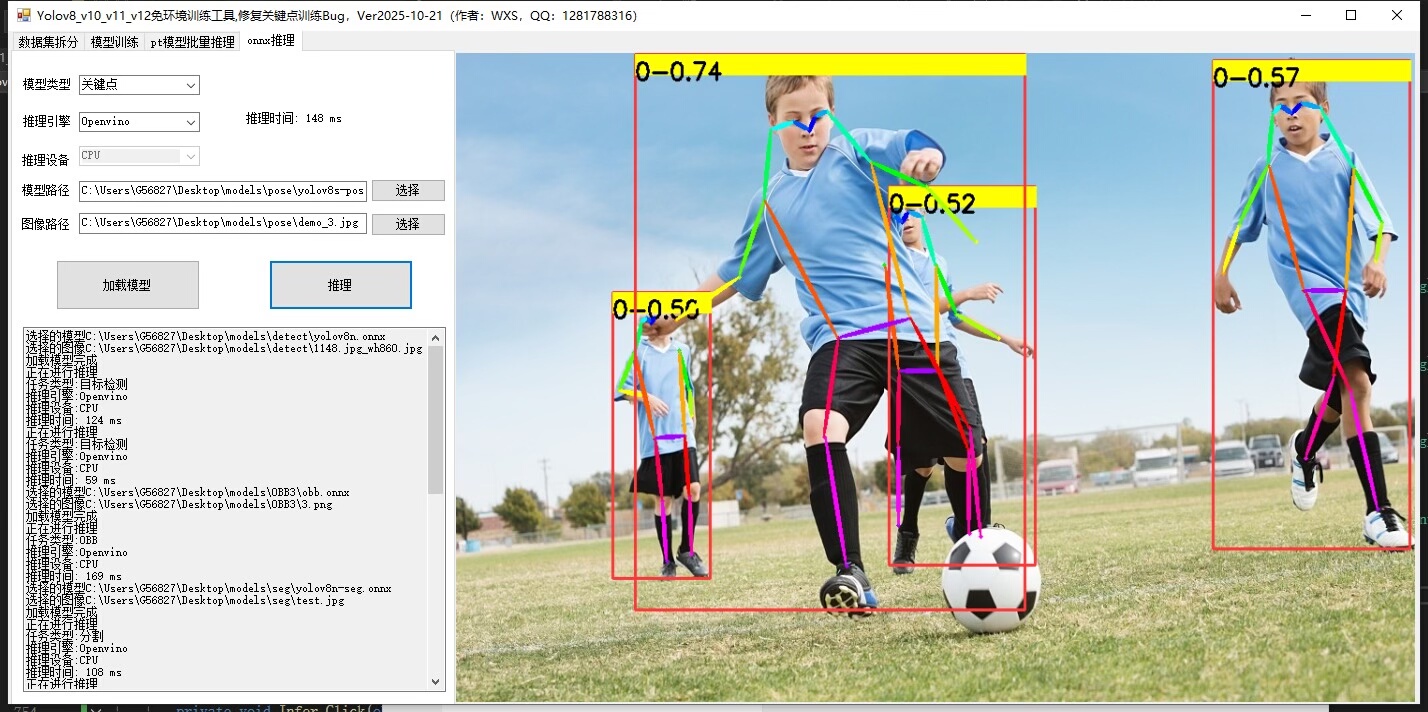Maximize the Yolov8 training tool window
This screenshot has width=1428, height=712.
click(1351, 15)
